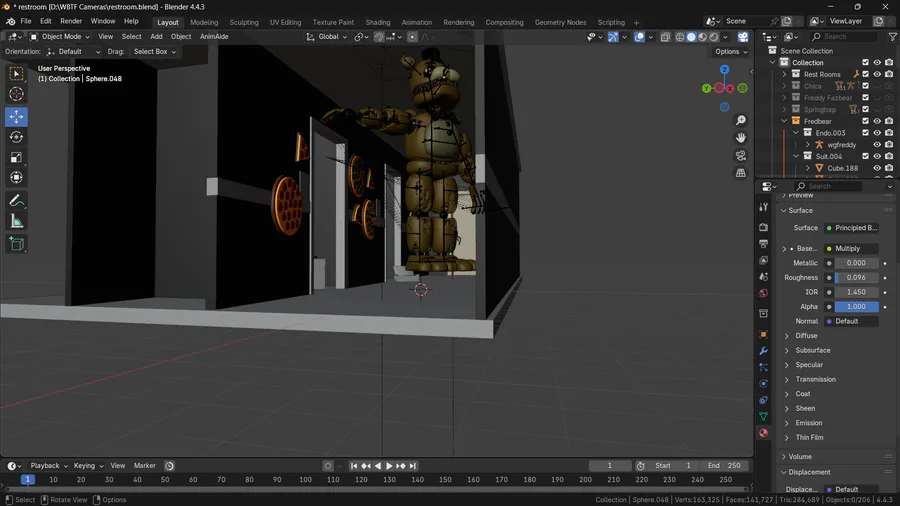Image resolution: width=900 pixels, height=506 pixels.
Task: Switch to solid viewport shading
Action: pos(691,37)
